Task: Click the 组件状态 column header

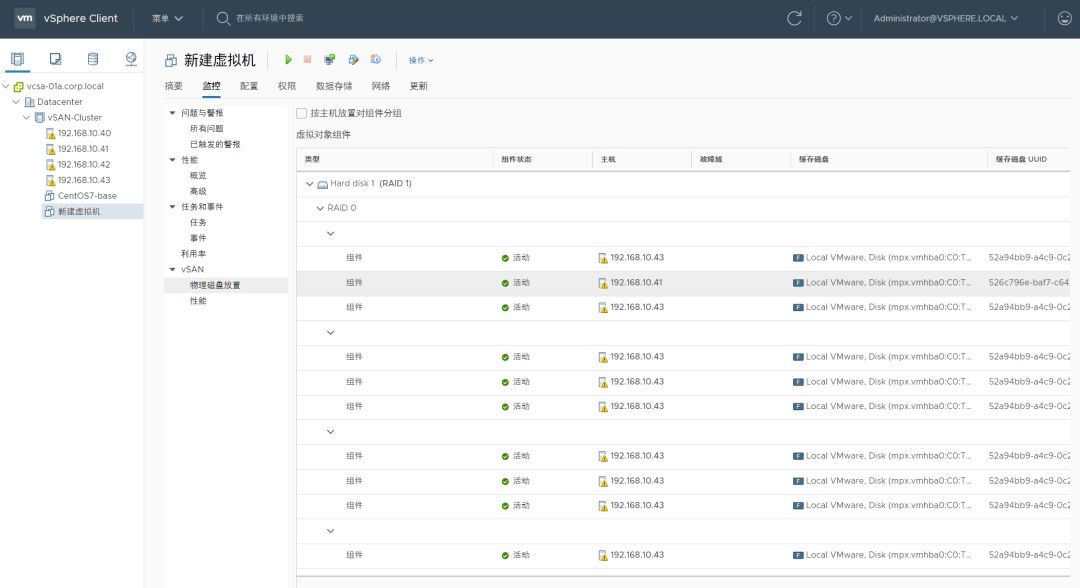Action: (516, 159)
